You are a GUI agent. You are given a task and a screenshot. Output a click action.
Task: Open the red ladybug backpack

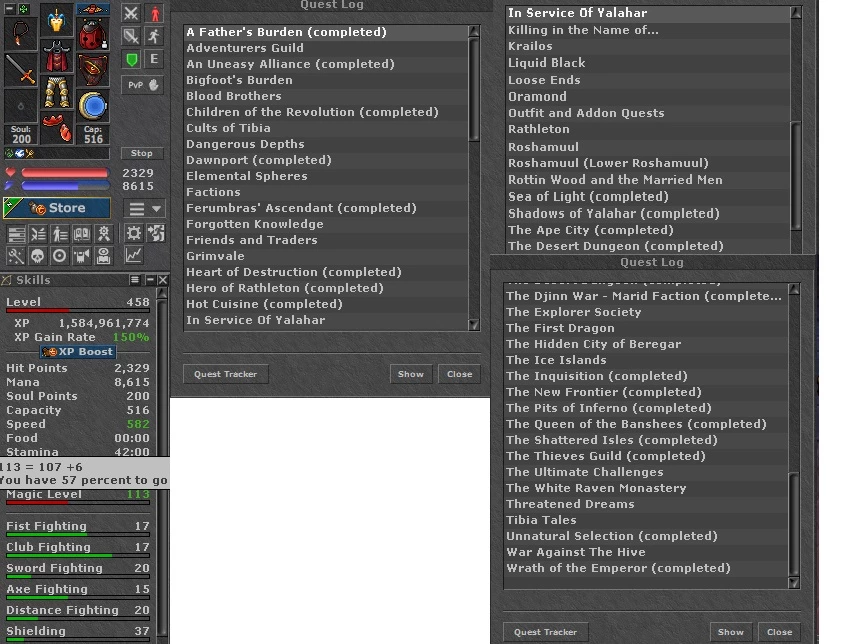pyautogui.click(x=93, y=34)
